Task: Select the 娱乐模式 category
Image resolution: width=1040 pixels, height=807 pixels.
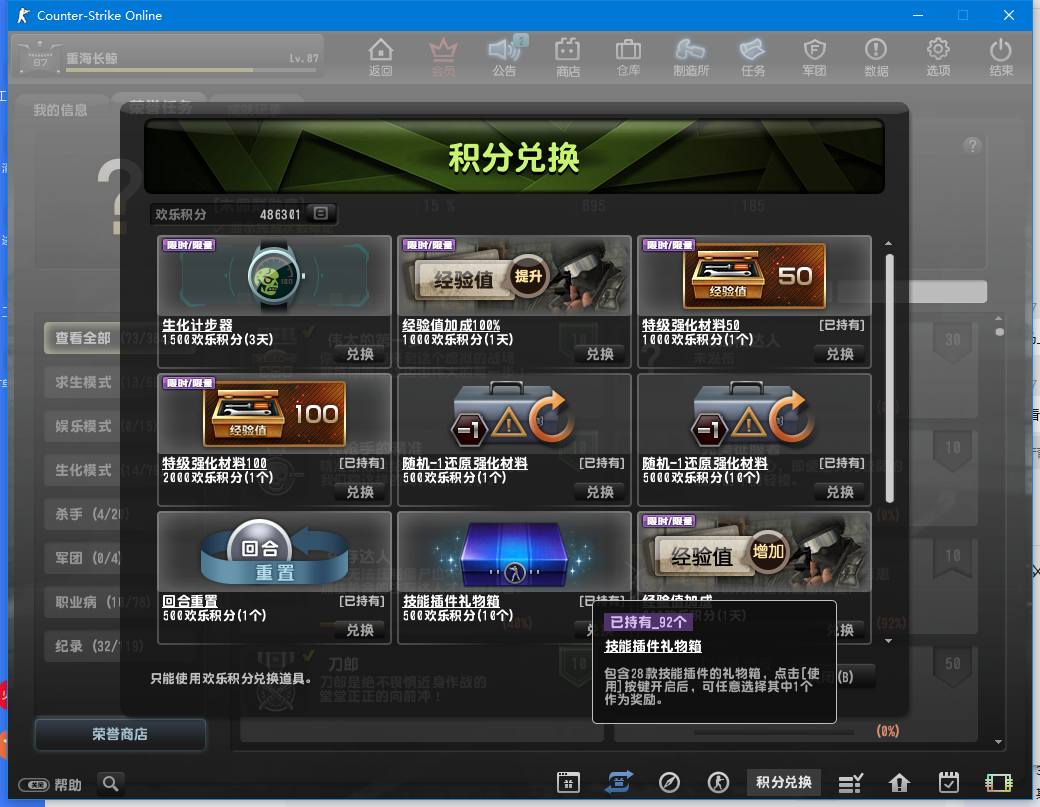Action: [x=83, y=426]
